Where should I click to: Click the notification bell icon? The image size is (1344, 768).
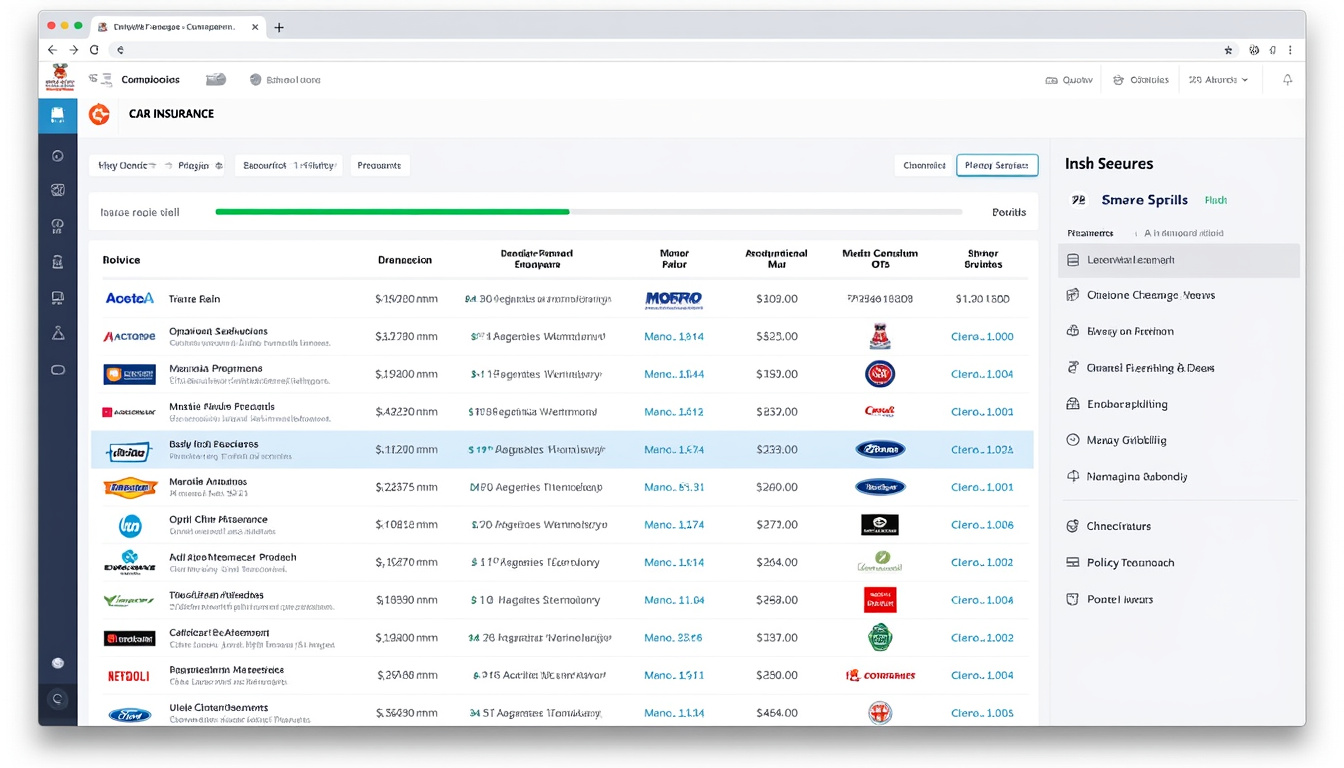[x=1287, y=80]
